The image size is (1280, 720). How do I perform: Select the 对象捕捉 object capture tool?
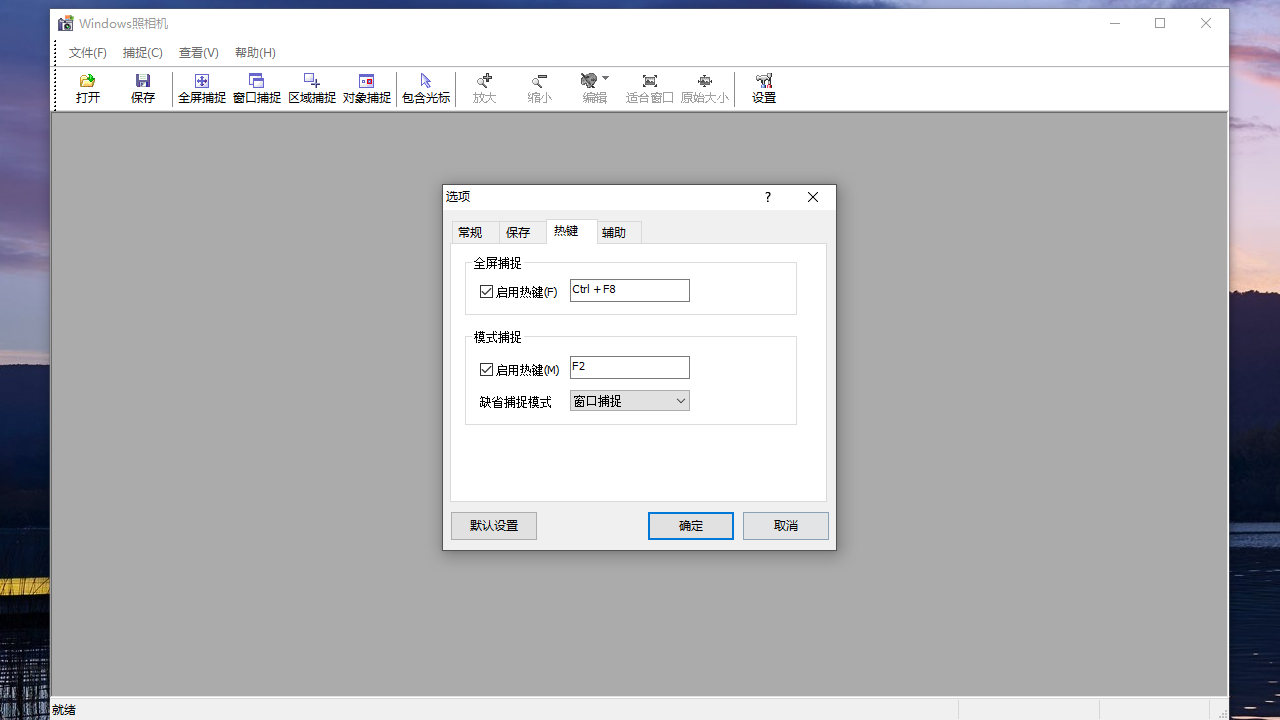(366, 88)
